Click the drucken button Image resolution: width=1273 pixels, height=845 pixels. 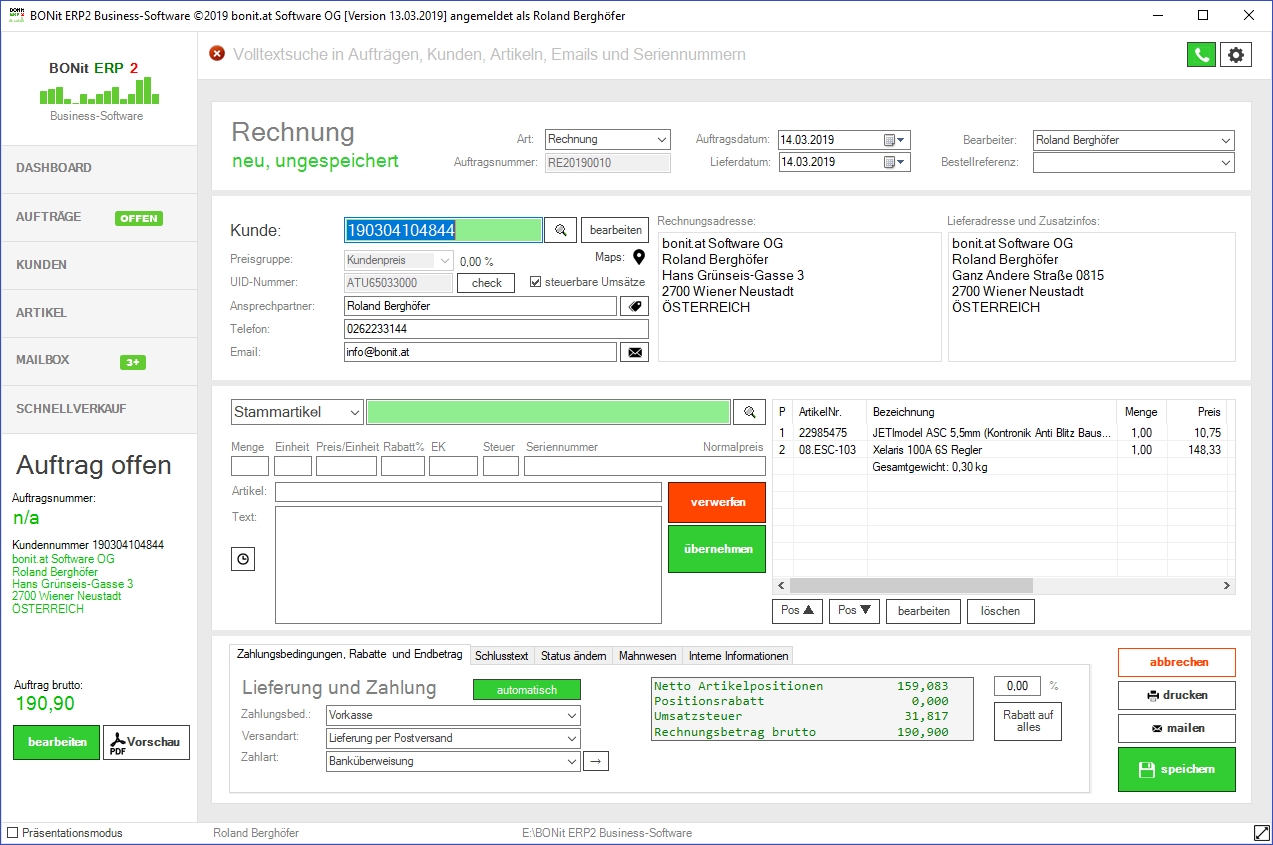pyautogui.click(x=1176, y=695)
